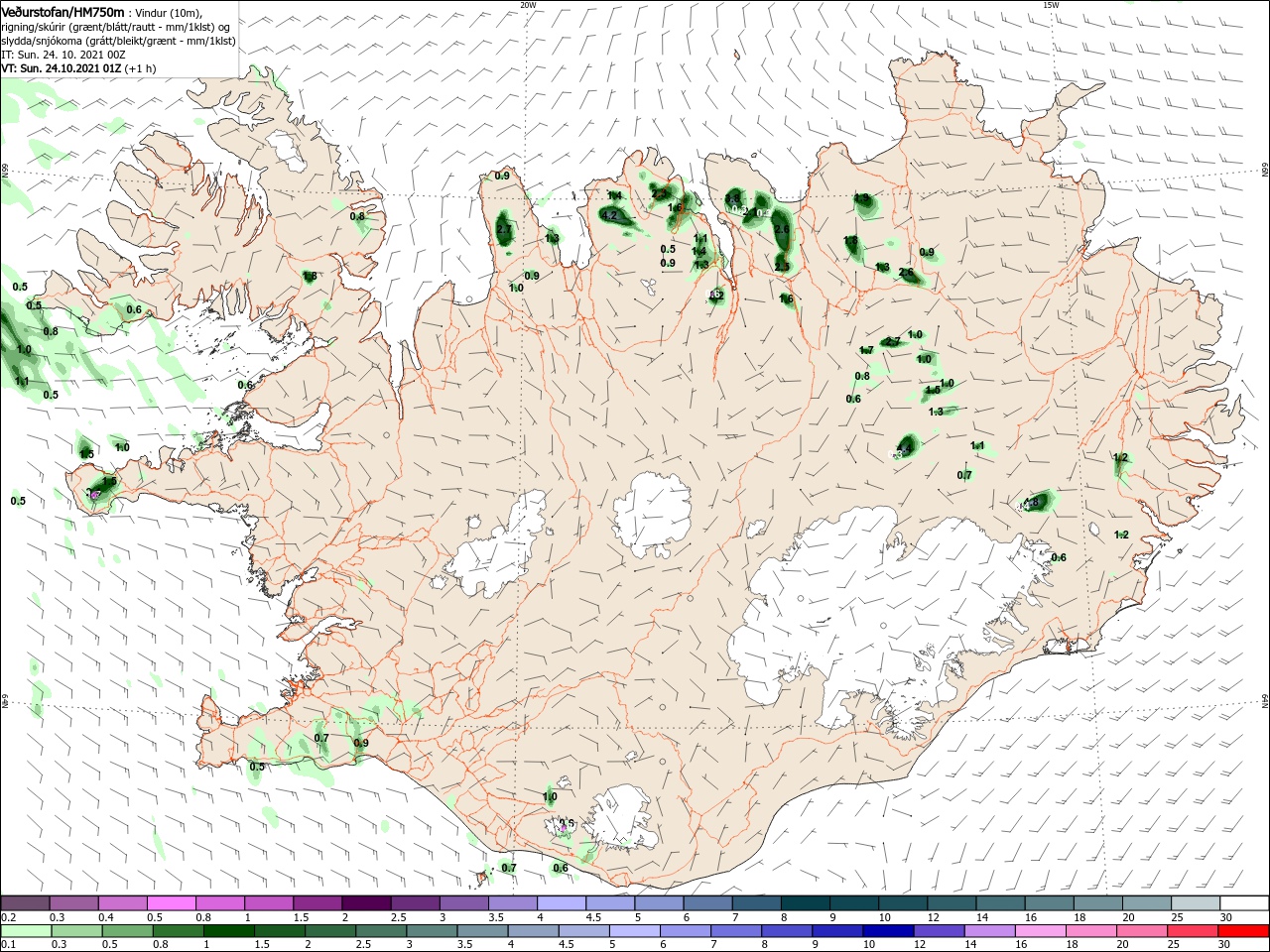Click the 30 label at the end of the top legend row
1270x952 pixels.
click(1224, 917)
